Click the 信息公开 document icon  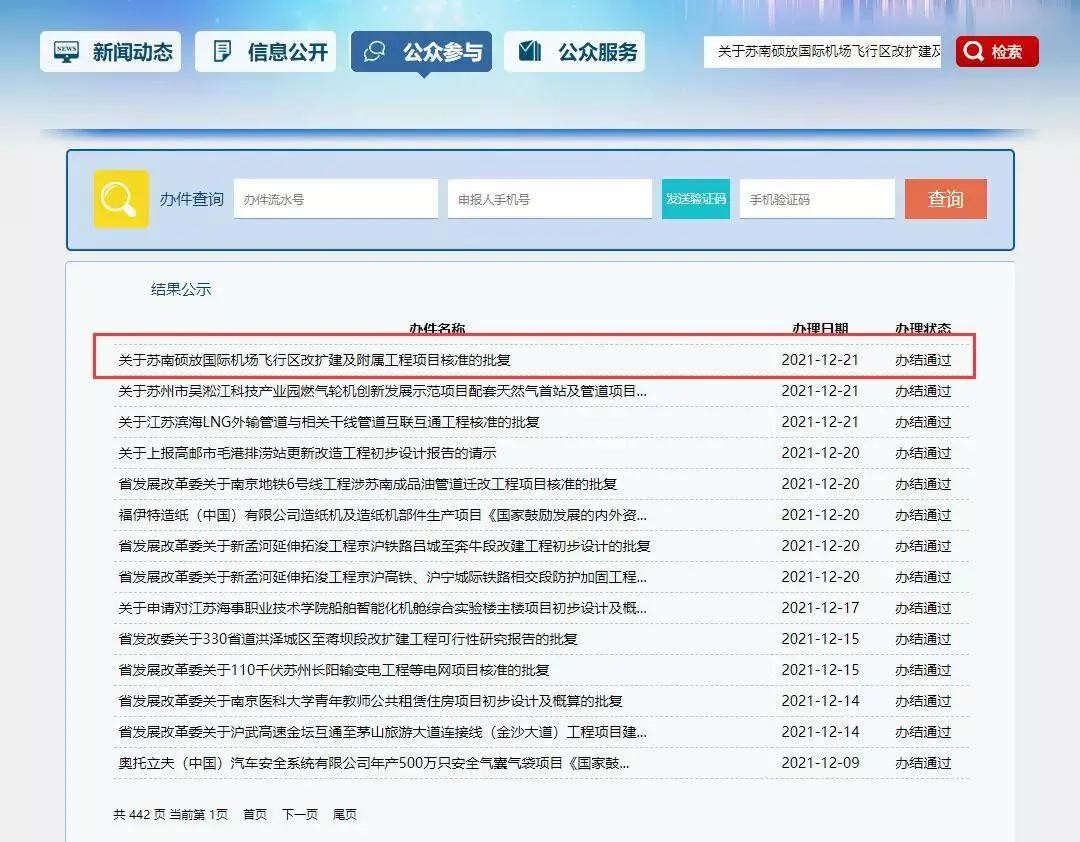click(x=222, y=52)
